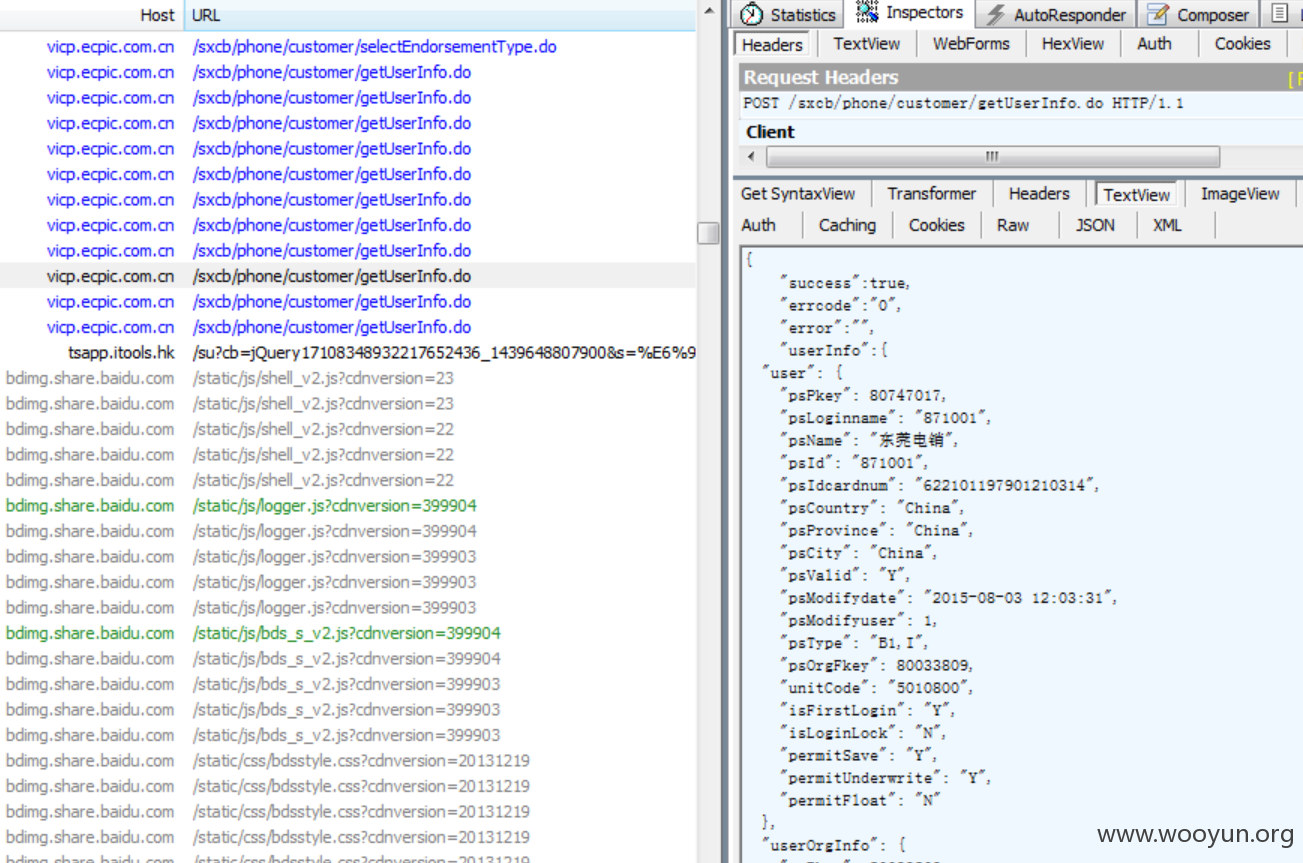Open the Caching response tab
Screen dimensions: 1303x863
point(847,226)
